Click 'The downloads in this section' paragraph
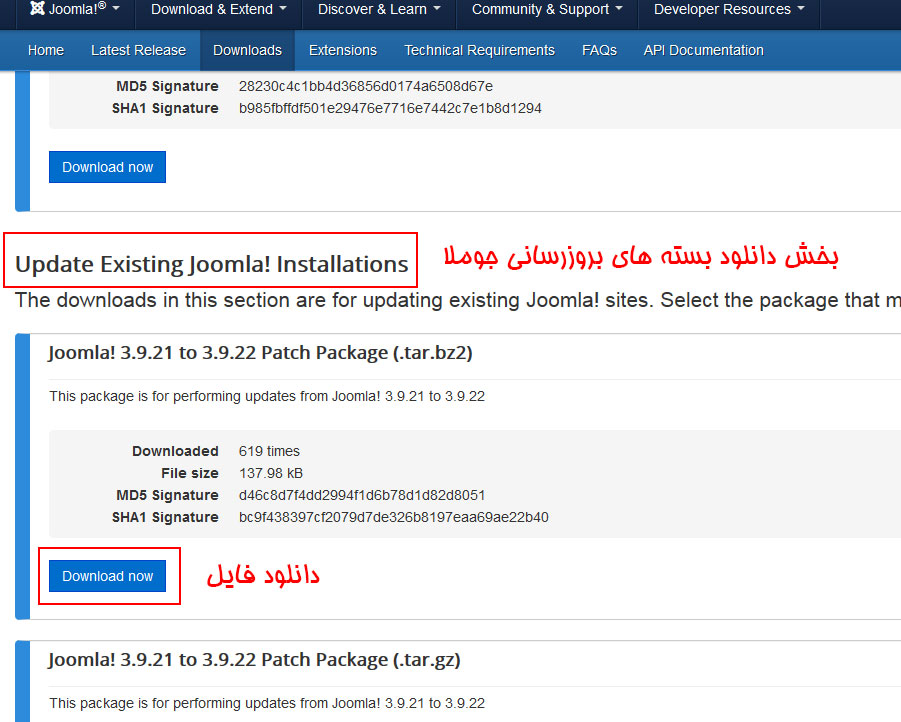 458,300
